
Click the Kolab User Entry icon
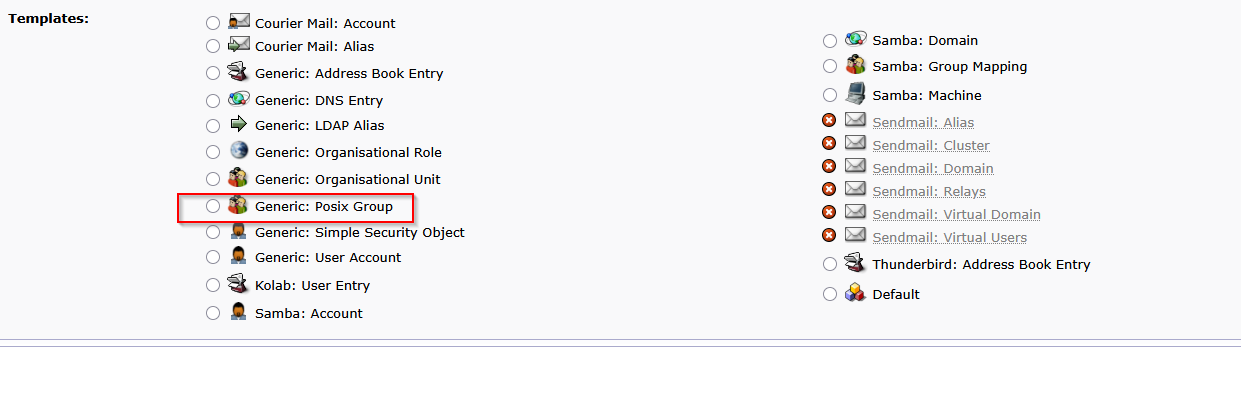pyautogui.click(x=238, y=284)
